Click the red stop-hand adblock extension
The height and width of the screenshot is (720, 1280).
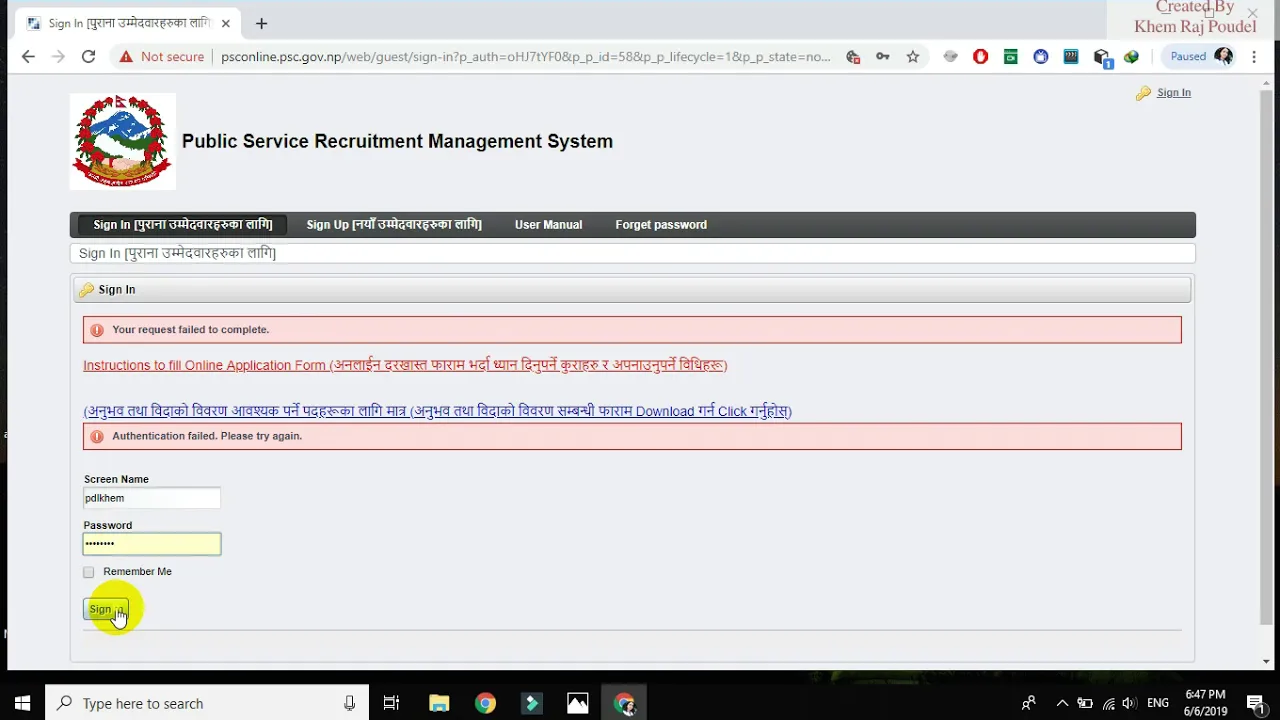coord(980,57)
